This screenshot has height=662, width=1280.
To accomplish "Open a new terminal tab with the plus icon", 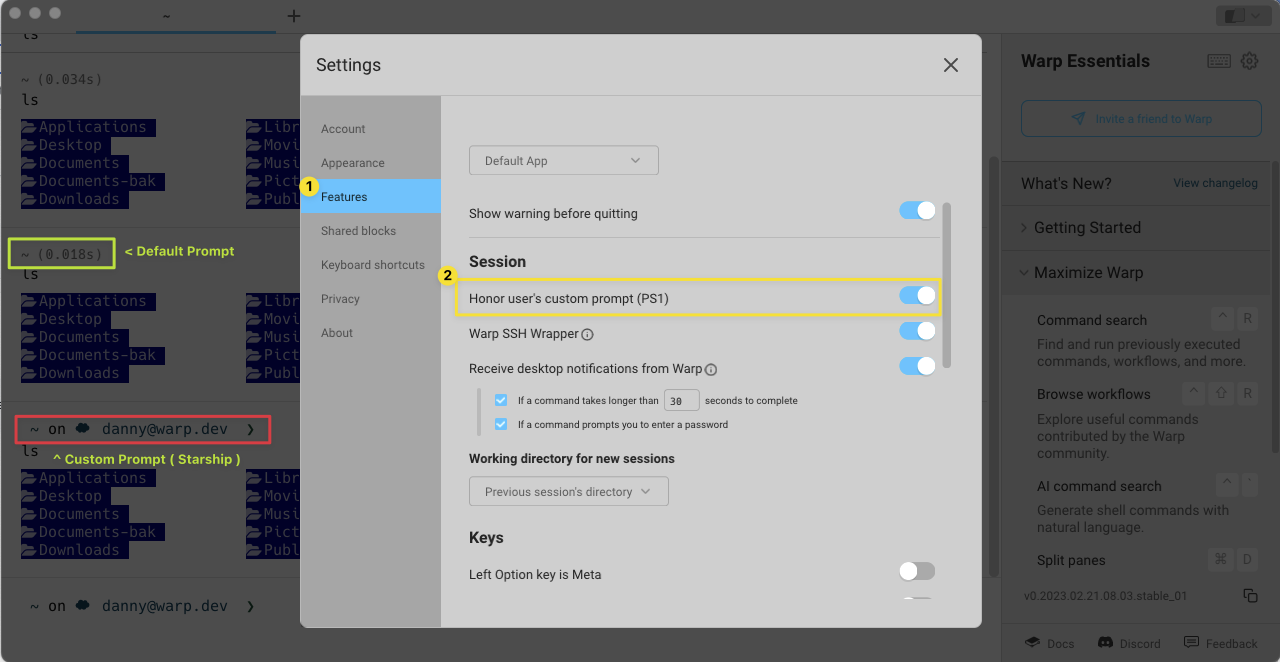I will pyautogui.click(x=293, y=16).
